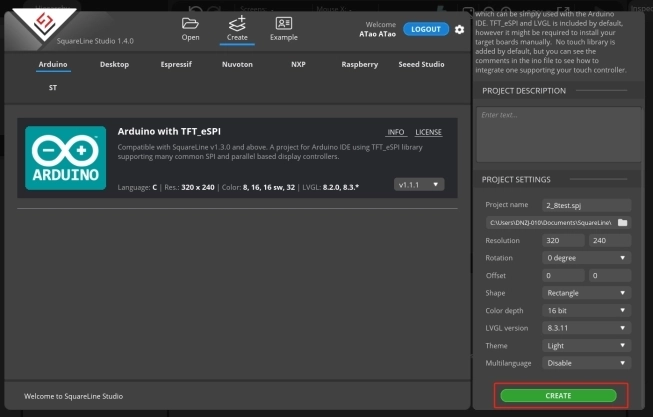Switch to the Espressif tab
Image resolution: width=653 pixels, height=417 pixels.
[178, 65]
